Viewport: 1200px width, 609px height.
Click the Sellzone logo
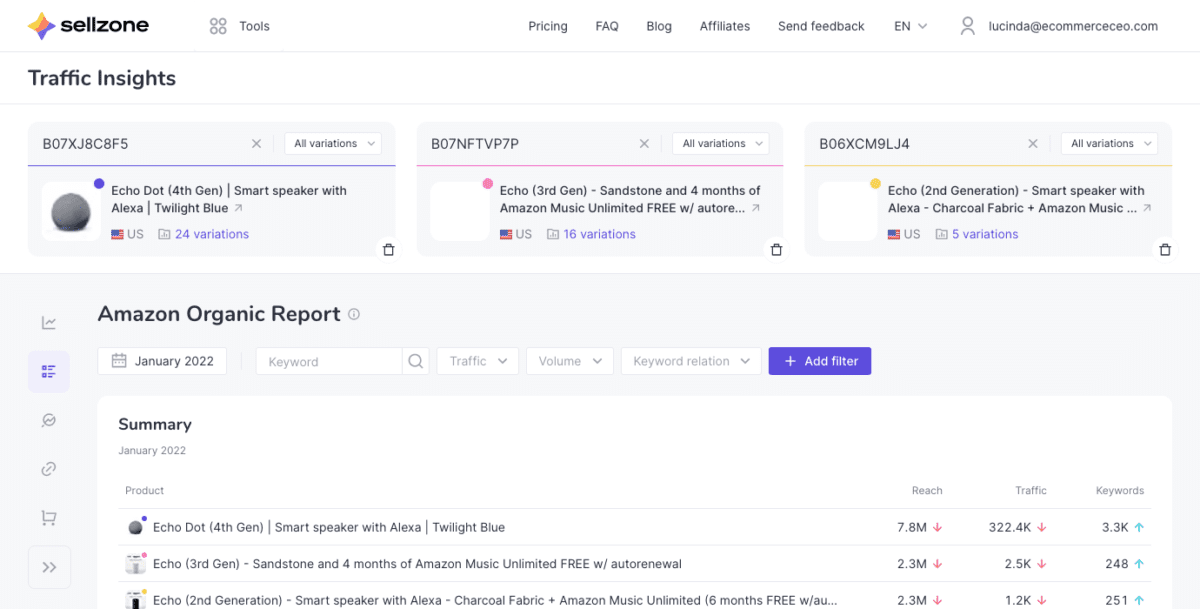point(88,26)
